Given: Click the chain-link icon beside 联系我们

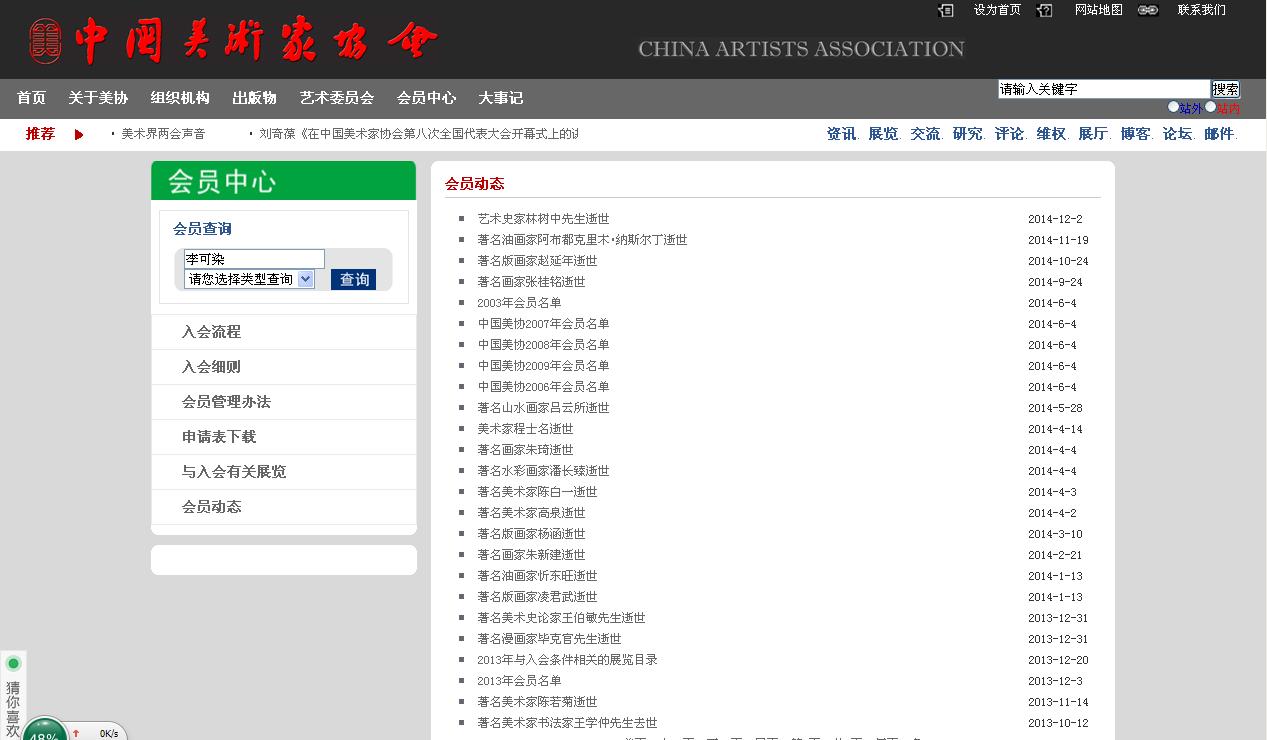Looking at the screenshot, I should tap(1148, 10).
